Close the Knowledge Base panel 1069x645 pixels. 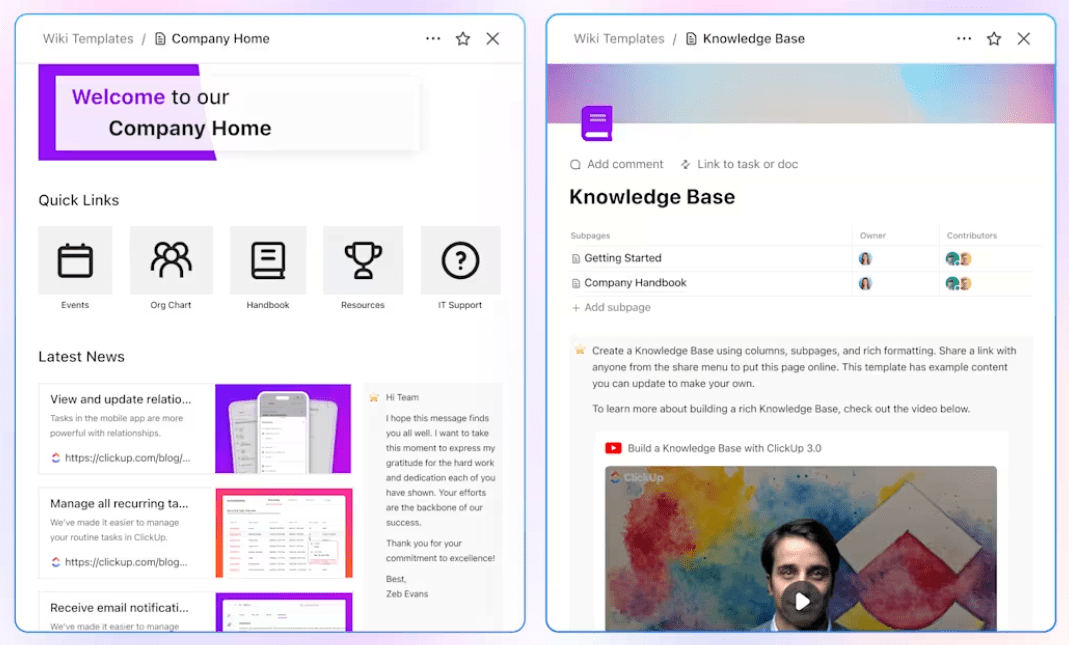point(1024,39)
